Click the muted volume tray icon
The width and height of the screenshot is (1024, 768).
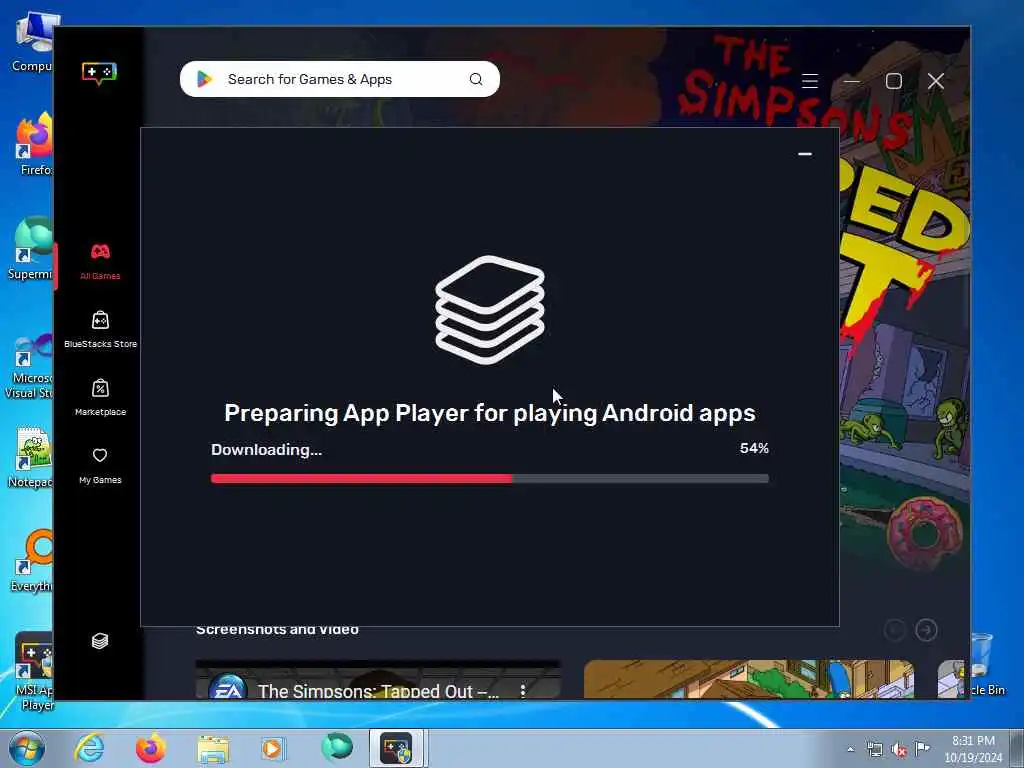pos(899,750)
